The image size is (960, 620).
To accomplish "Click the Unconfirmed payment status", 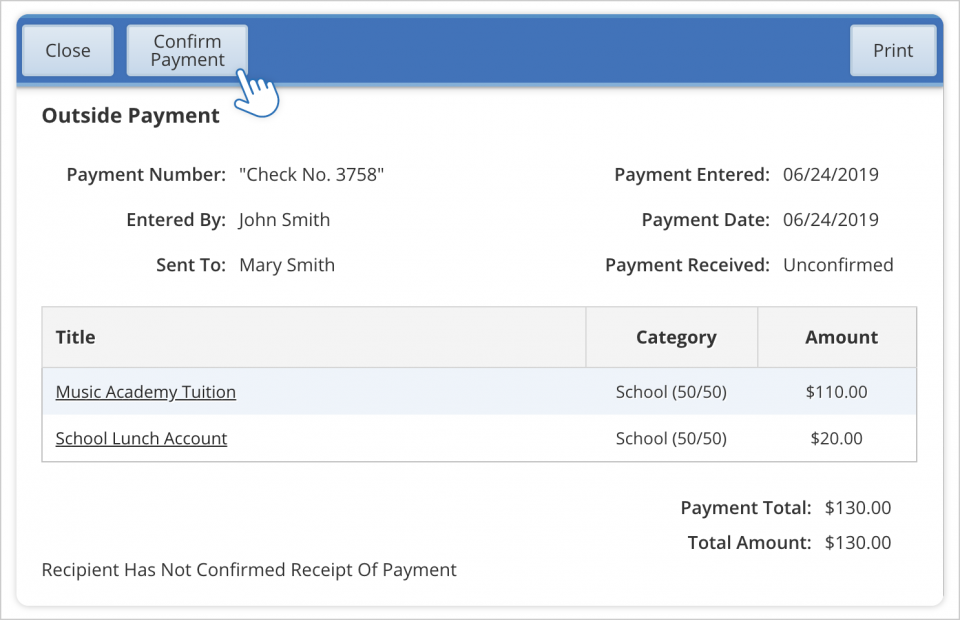I will [838, 265].
